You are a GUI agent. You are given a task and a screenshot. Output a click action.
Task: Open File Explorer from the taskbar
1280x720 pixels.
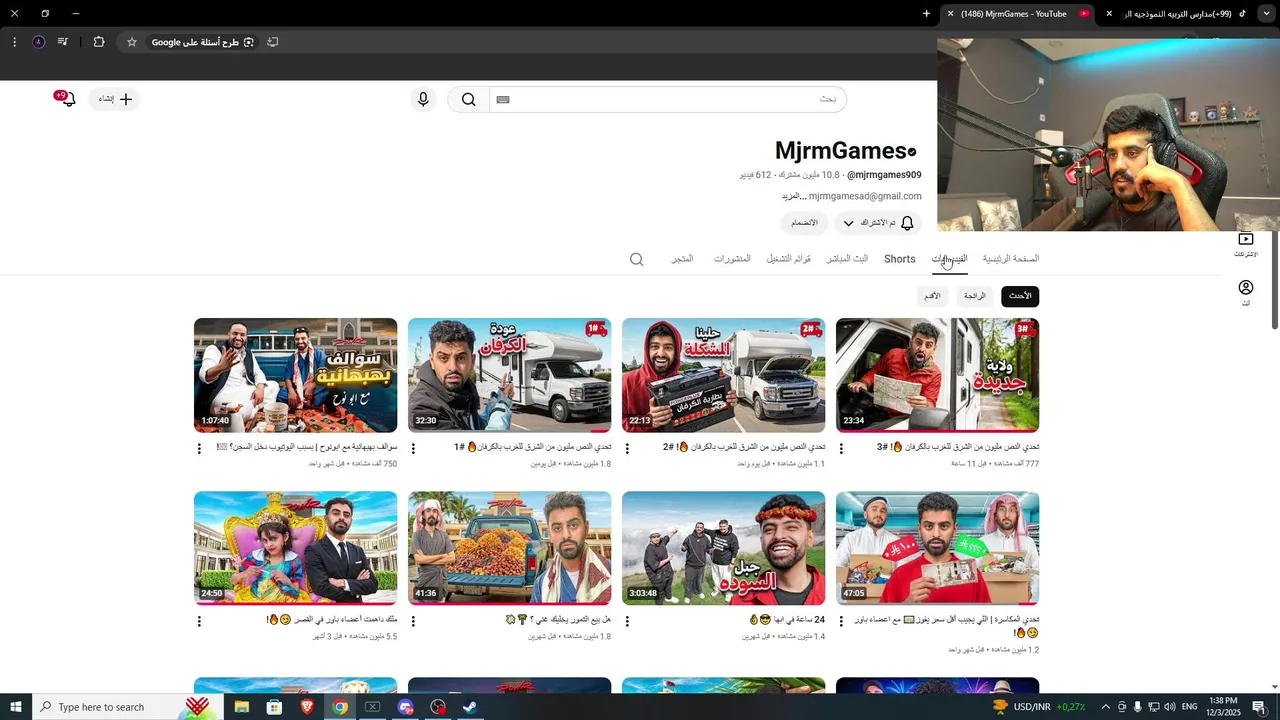click(x=242, y=707)
